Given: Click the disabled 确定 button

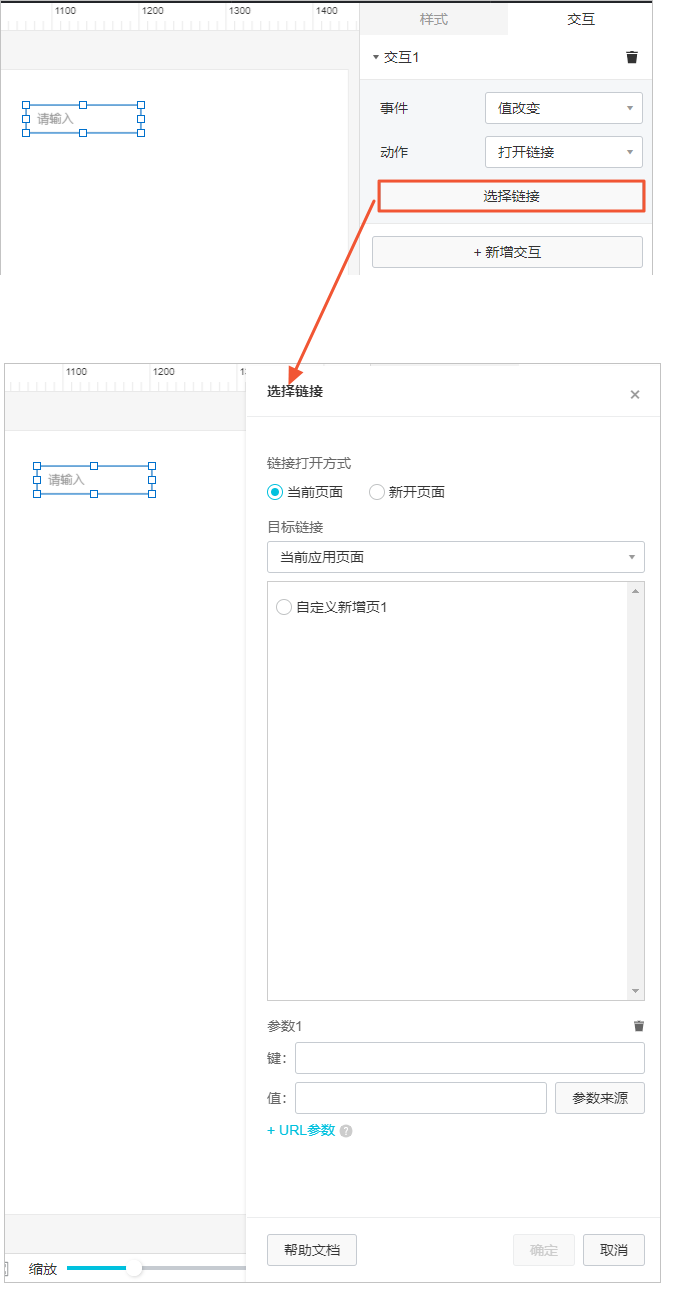Looking at the screenshot, I should tap(544, 1250).
